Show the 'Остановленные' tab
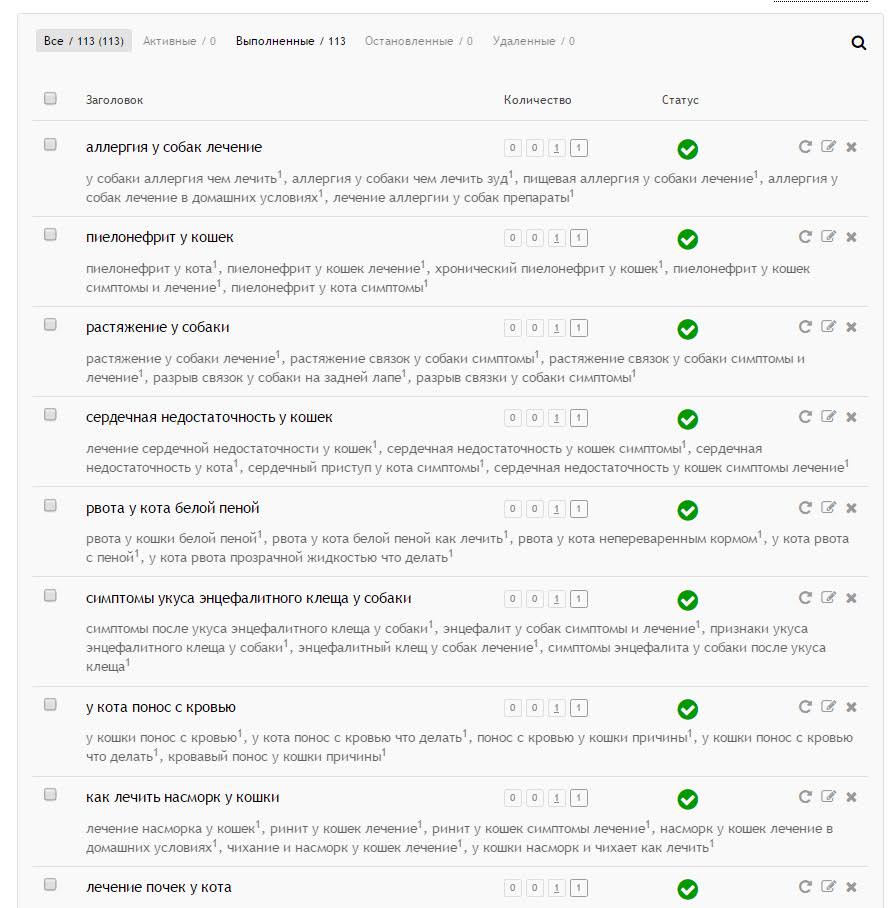Screen dimensions: 896x908 click(418, 41)
